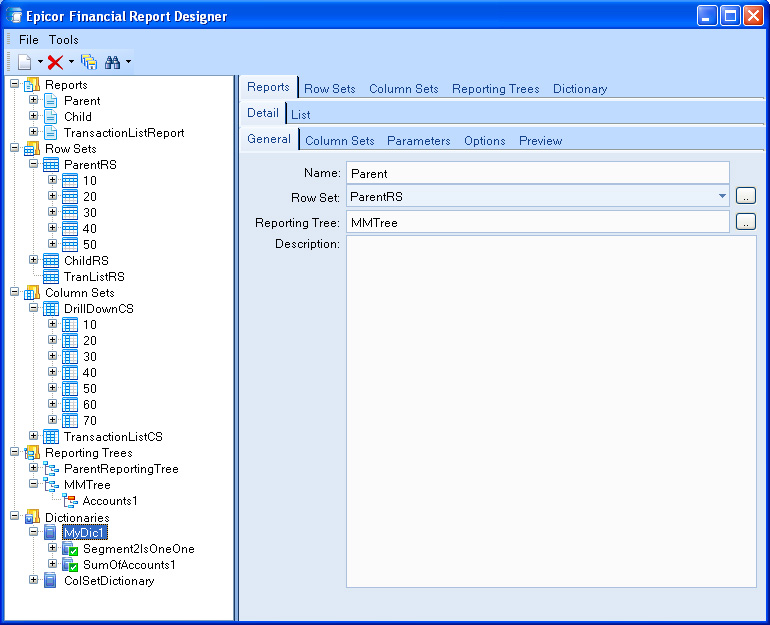
Task: Click the Accounts1 node icon
Action: (x=70, y=501)
